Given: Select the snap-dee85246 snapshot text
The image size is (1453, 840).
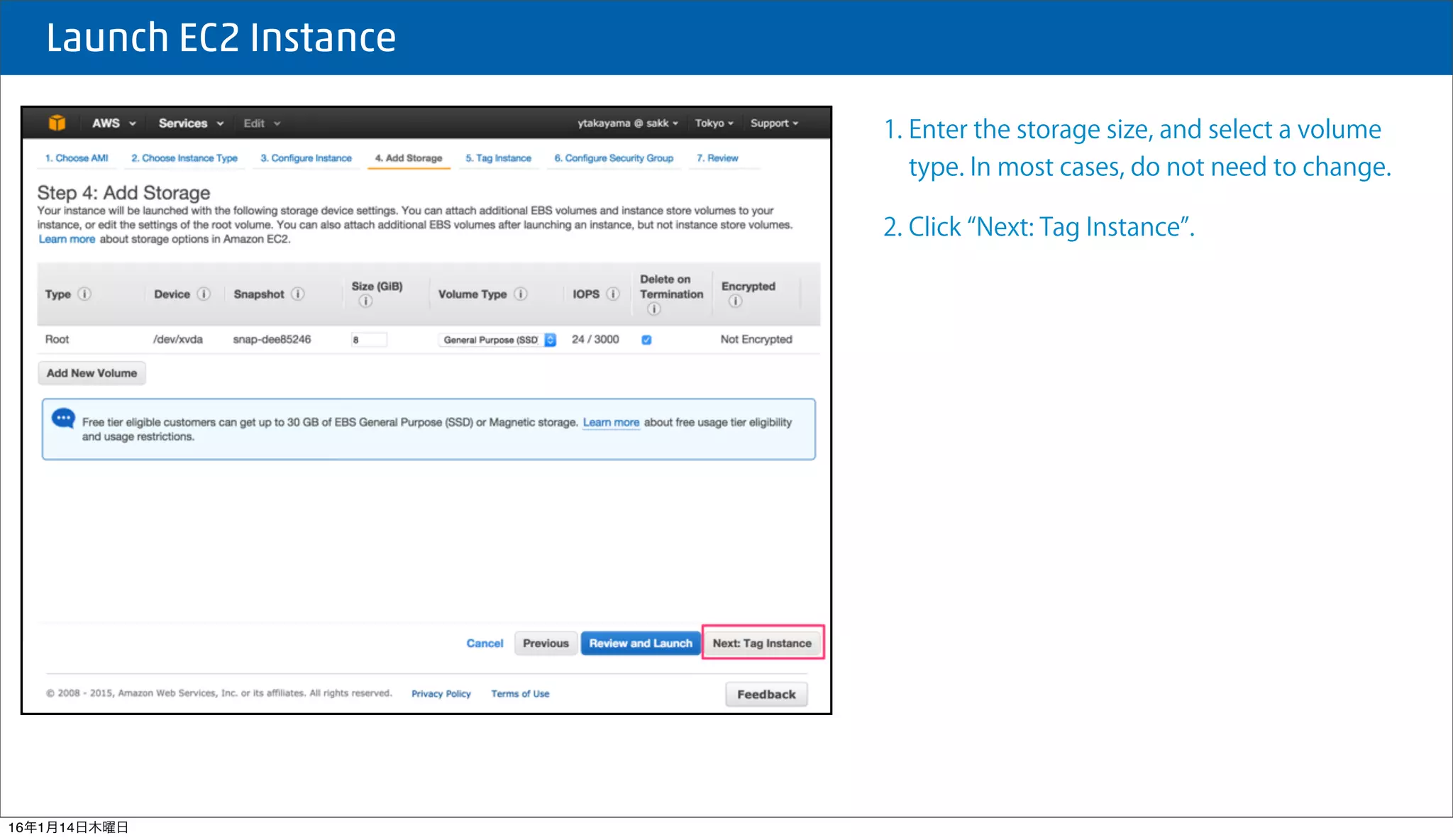Looking at the screenshot, I should click(272, 339).
